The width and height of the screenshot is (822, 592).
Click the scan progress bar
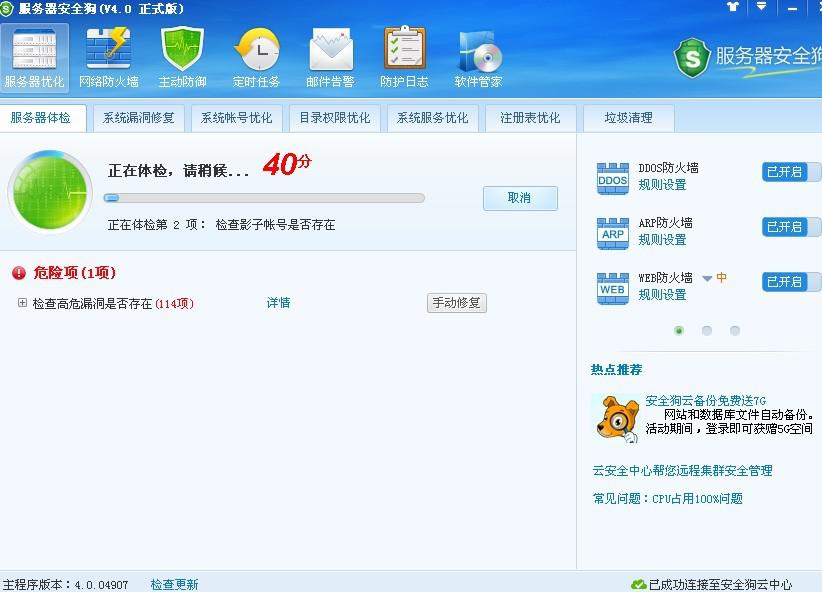pyautogui.click(x=264, y=198)
